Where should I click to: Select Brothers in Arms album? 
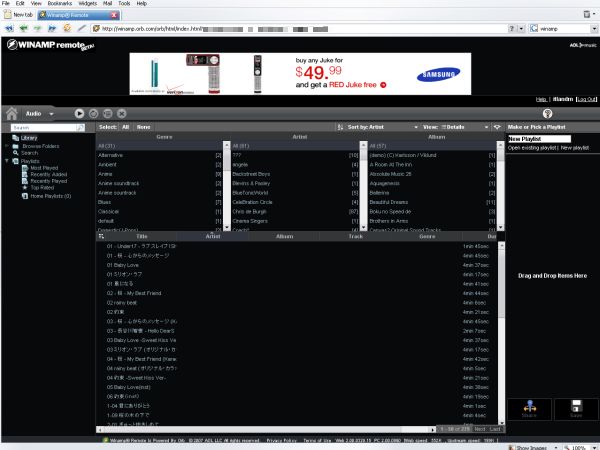[432, 221]
